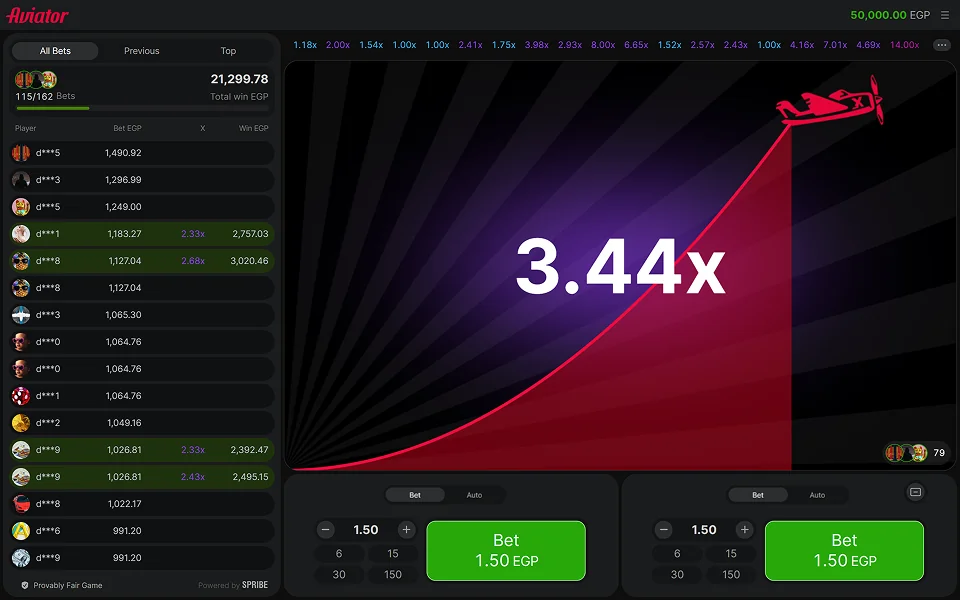The width and height of the screenshot is (960, 600).
Task: Click the 8.00x multiplier in the history bar
Action: point(603,45)
